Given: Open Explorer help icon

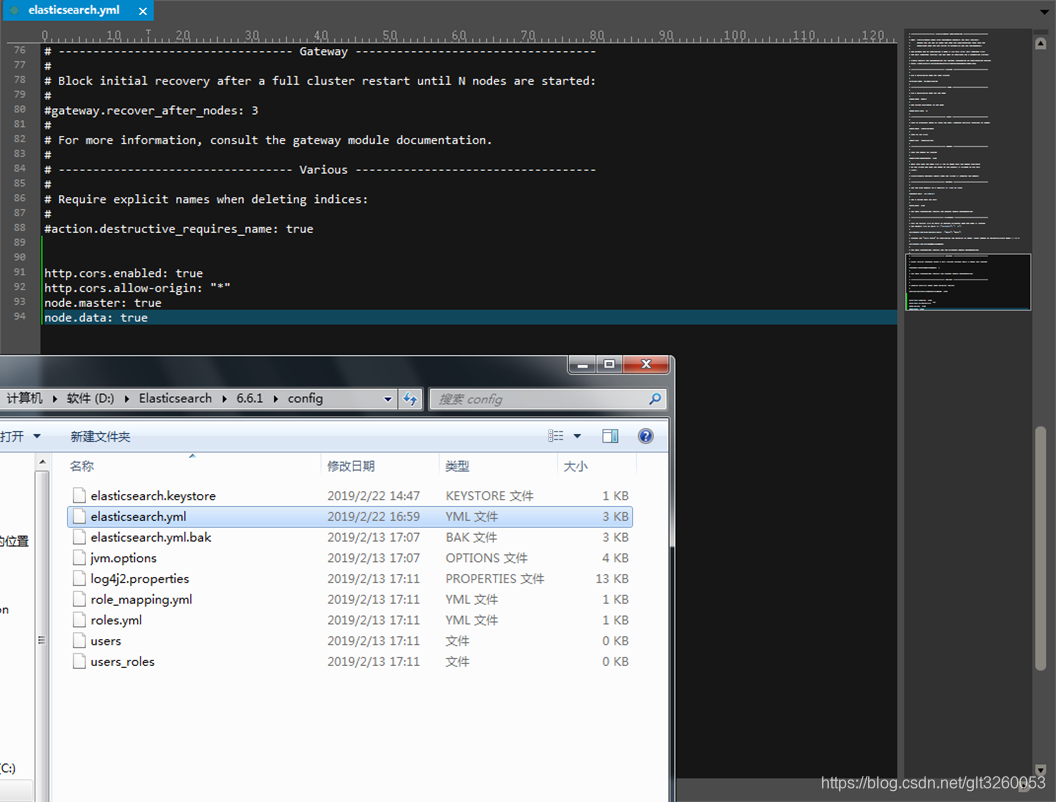Looking at the screenshot, I should [x=645, y=436].
